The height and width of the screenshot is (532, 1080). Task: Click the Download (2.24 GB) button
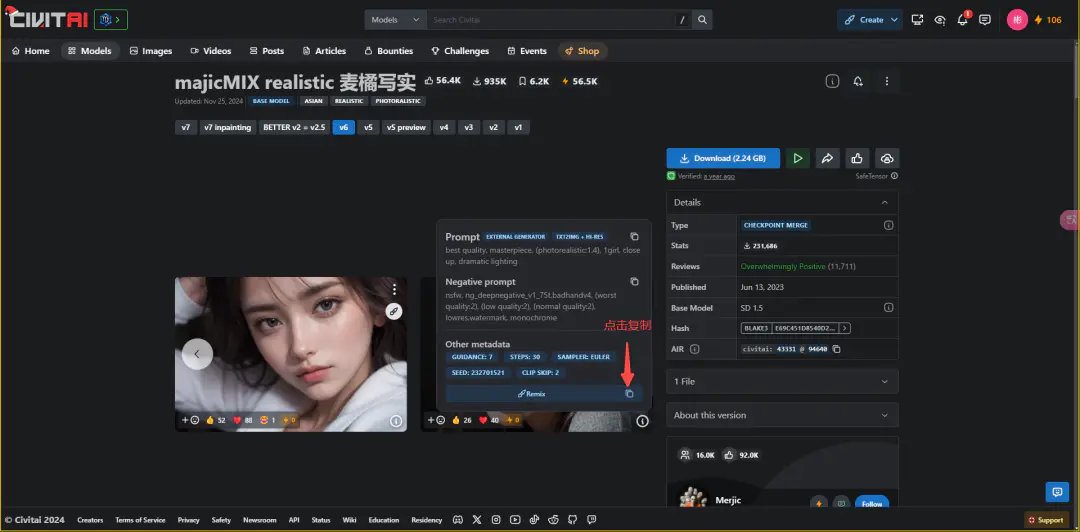pos(723,158)
